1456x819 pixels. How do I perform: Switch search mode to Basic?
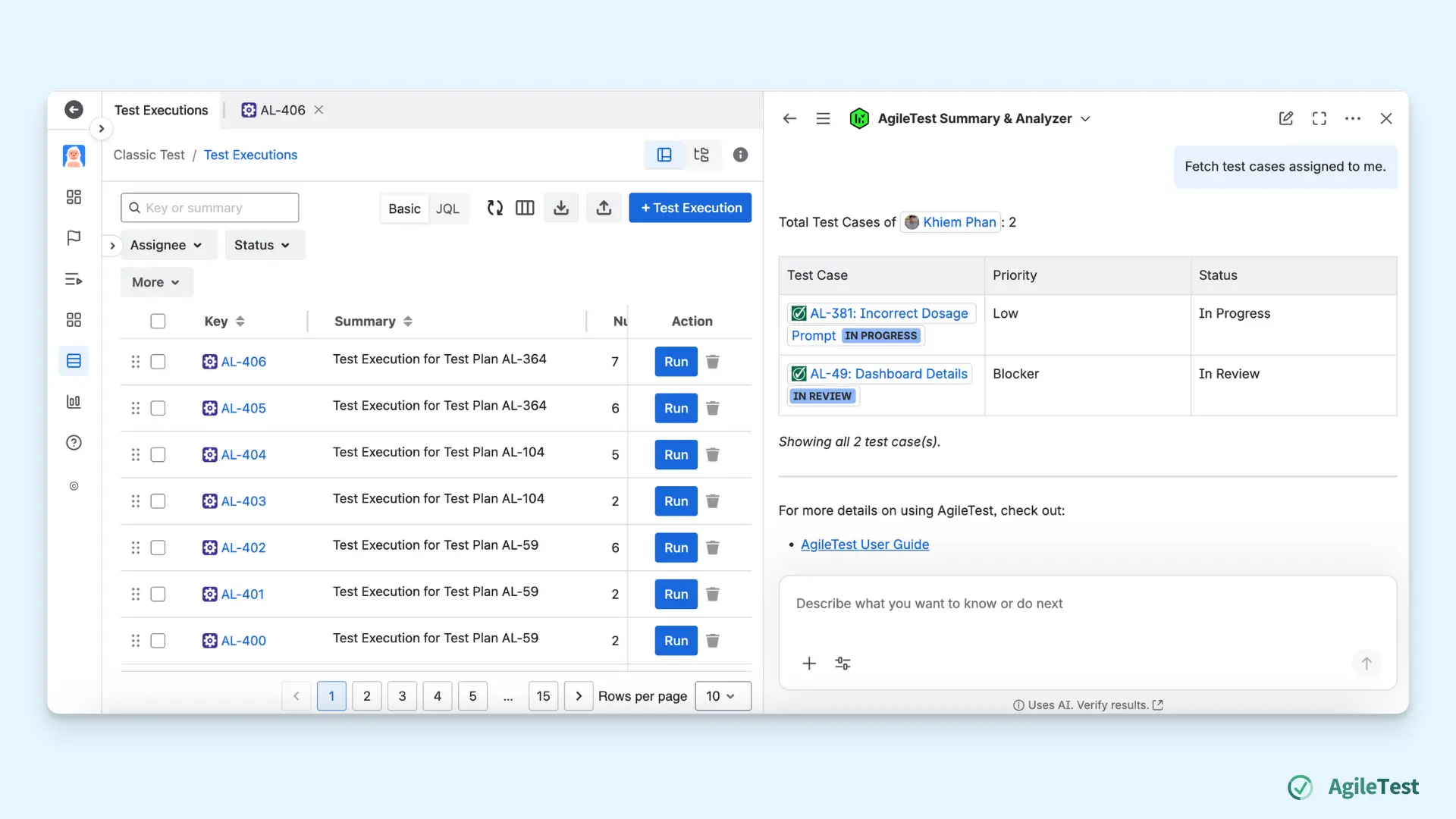404,209
